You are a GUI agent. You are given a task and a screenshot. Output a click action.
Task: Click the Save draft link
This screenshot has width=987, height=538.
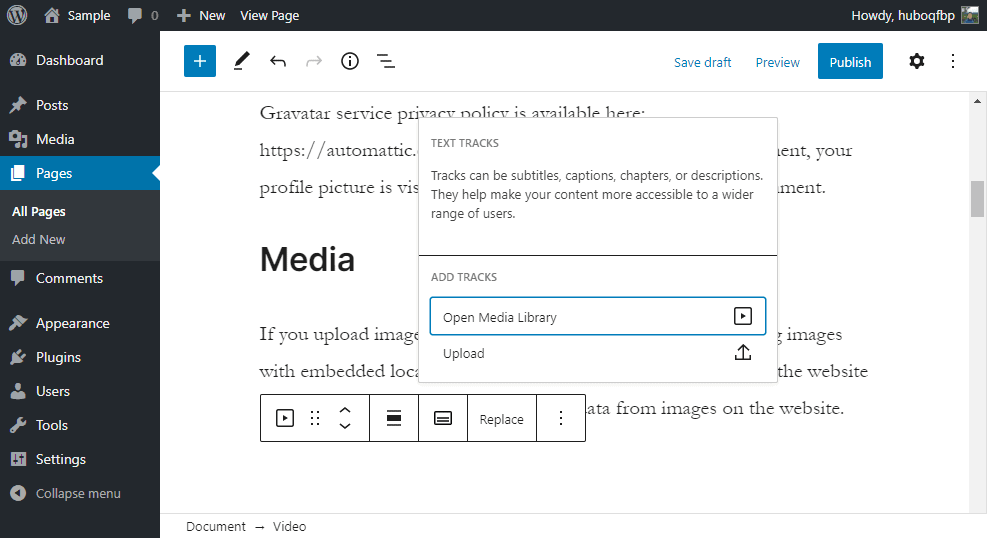click(x=702, y=62)
